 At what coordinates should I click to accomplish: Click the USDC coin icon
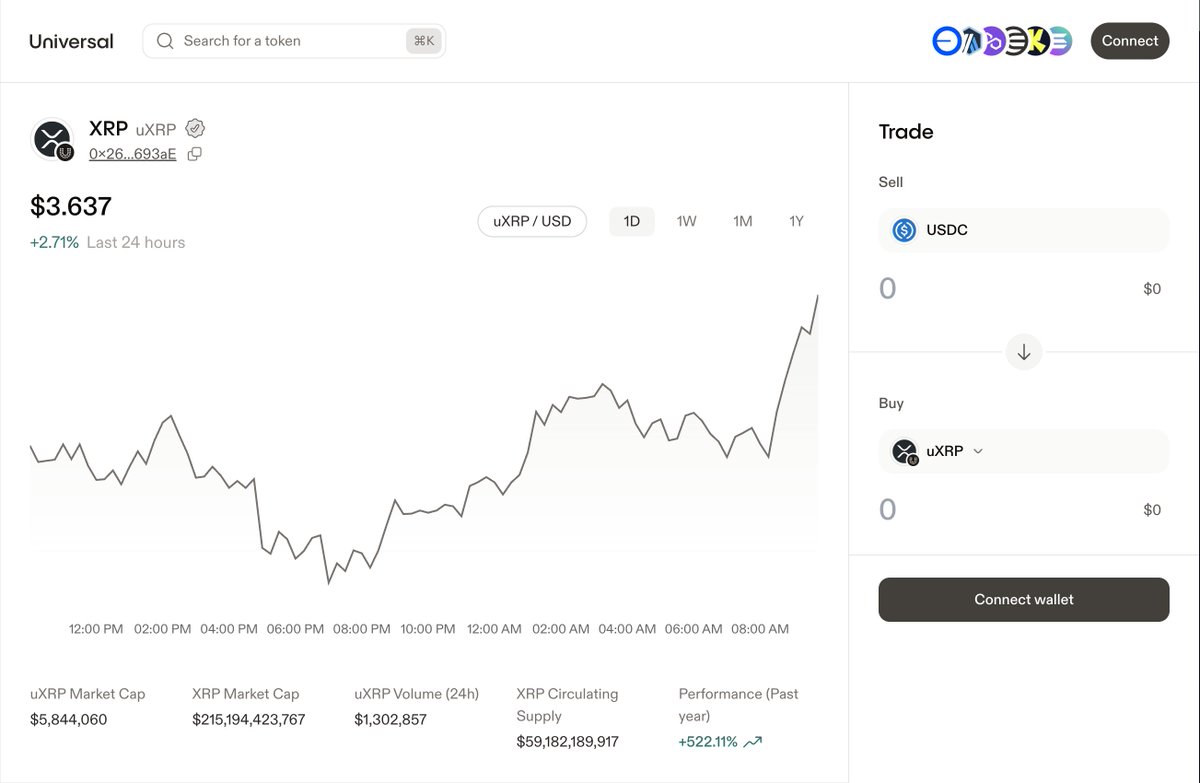(x=904, y=230)
